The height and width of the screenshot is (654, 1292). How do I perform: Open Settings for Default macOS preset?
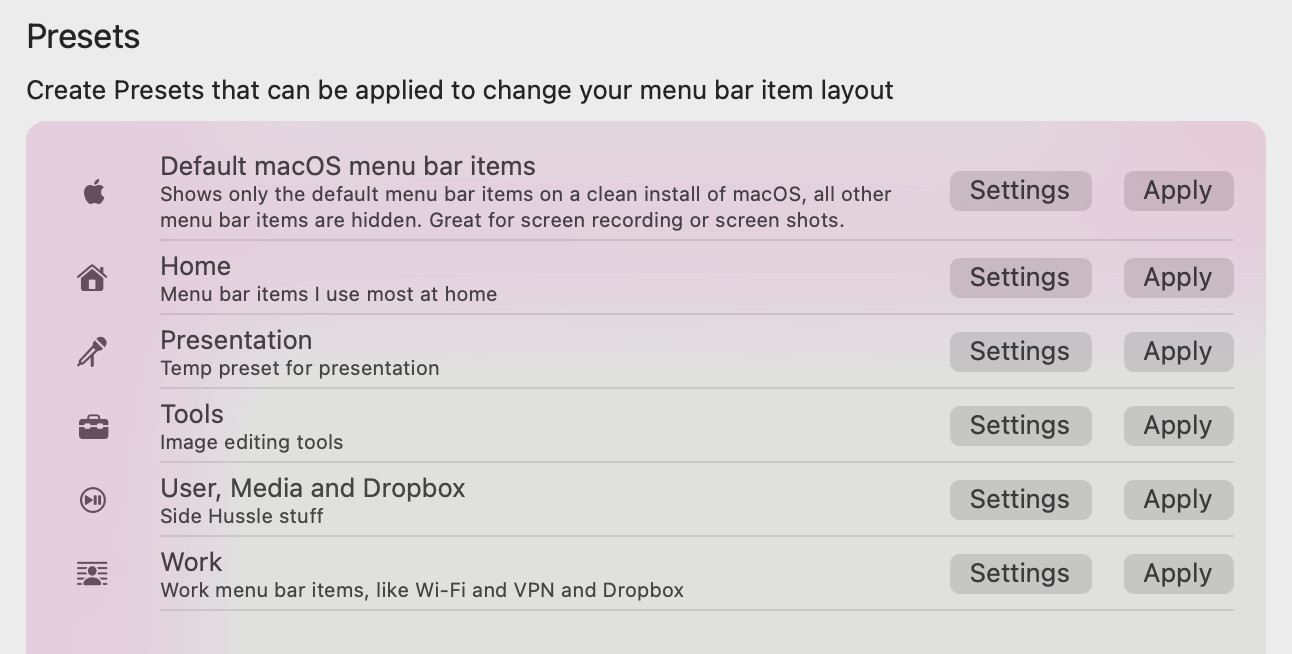[x=1020, y=191]
